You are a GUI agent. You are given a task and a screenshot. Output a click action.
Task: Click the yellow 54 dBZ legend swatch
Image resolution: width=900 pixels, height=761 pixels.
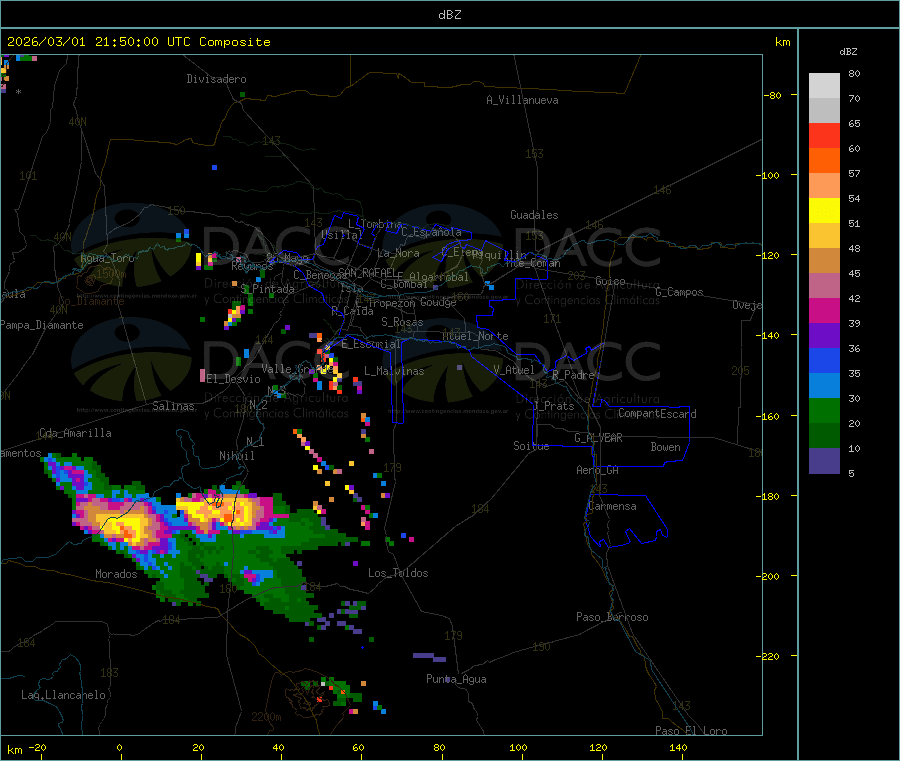[824, 211]
